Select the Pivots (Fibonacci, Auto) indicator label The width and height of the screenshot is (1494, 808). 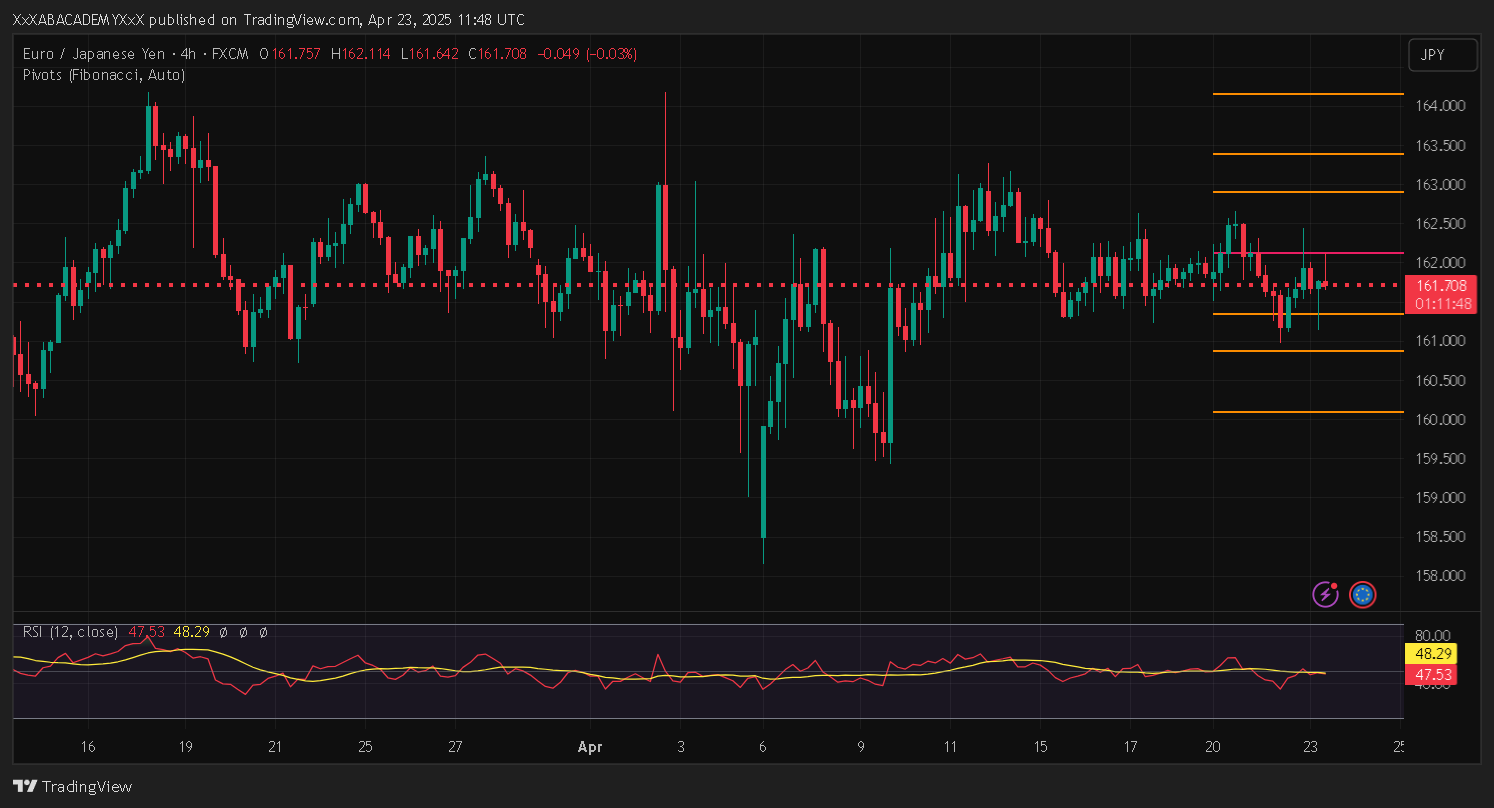[103, 75]
